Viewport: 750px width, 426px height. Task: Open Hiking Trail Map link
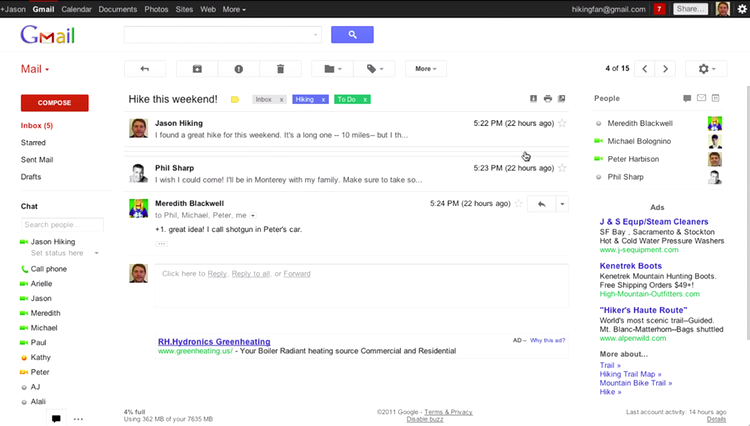pyautogui.click(x=630, y=374)
